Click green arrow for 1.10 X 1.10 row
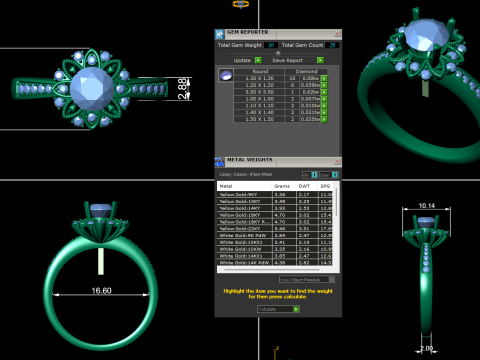This screenshot has width=480, height=360. pyautogui.click(x=324, y=106)
